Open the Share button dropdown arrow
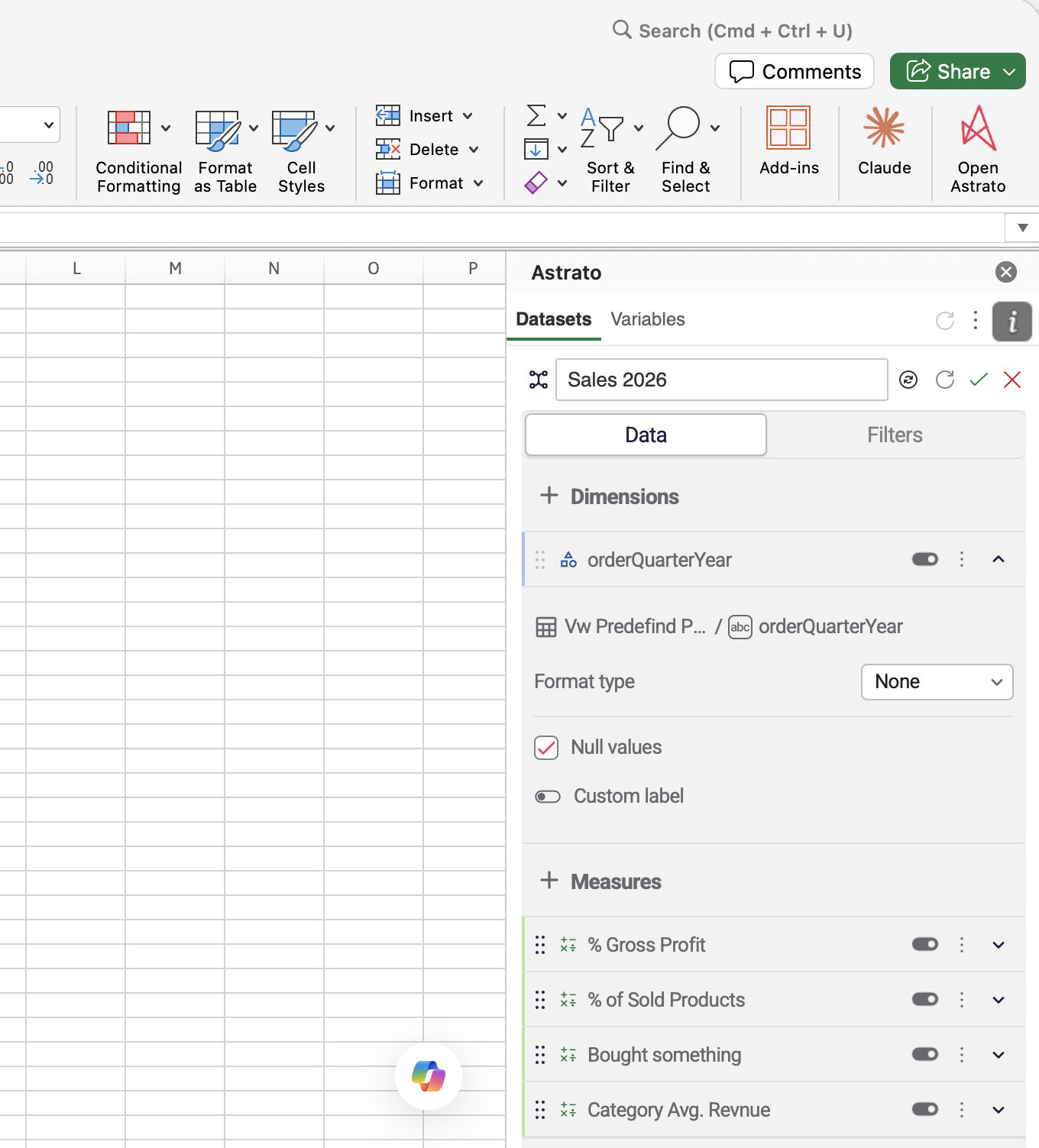The width and height of the screenshot is (1039, 1148). [1010, 72]
